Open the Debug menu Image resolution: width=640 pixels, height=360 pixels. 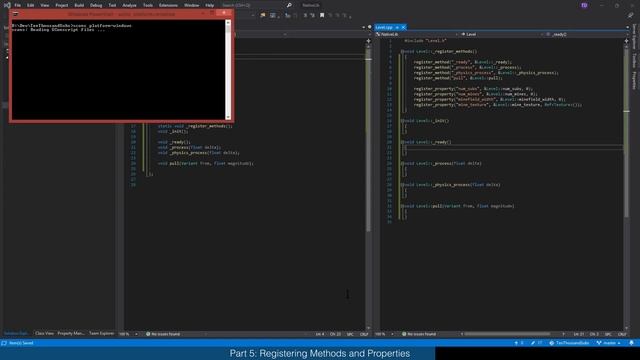[96, 5]
